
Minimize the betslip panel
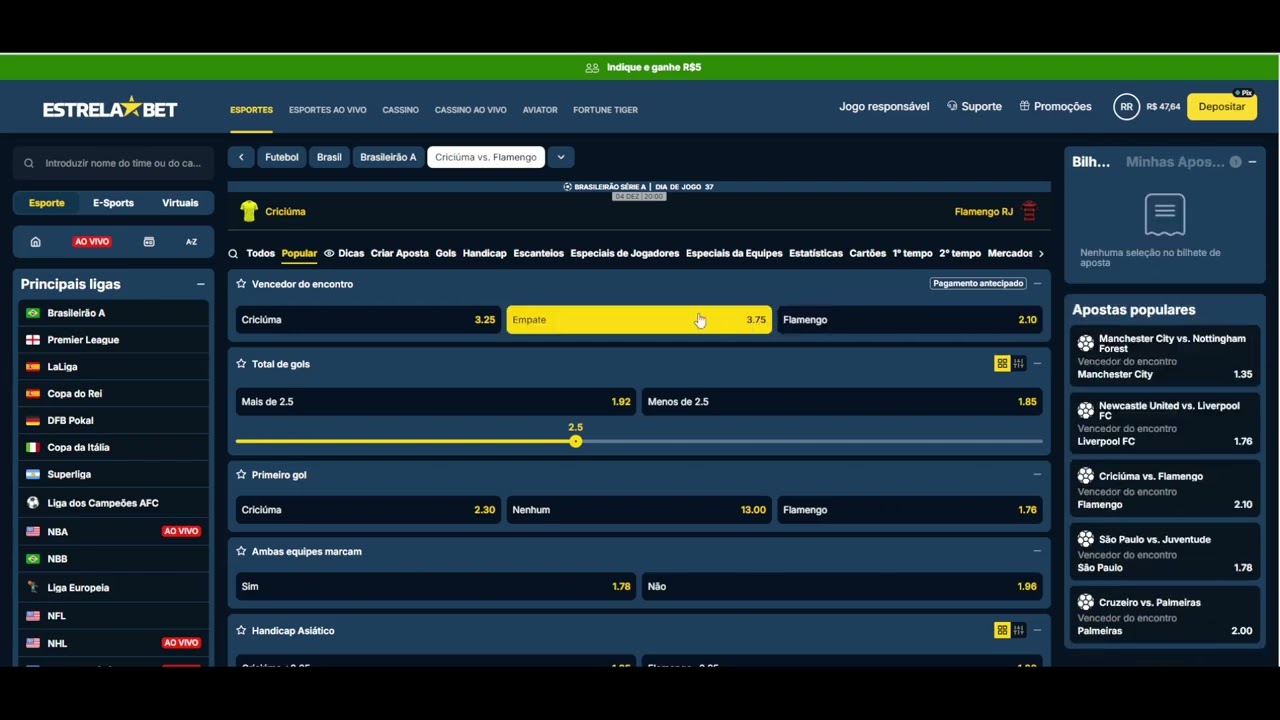(x=1252, y=162)
